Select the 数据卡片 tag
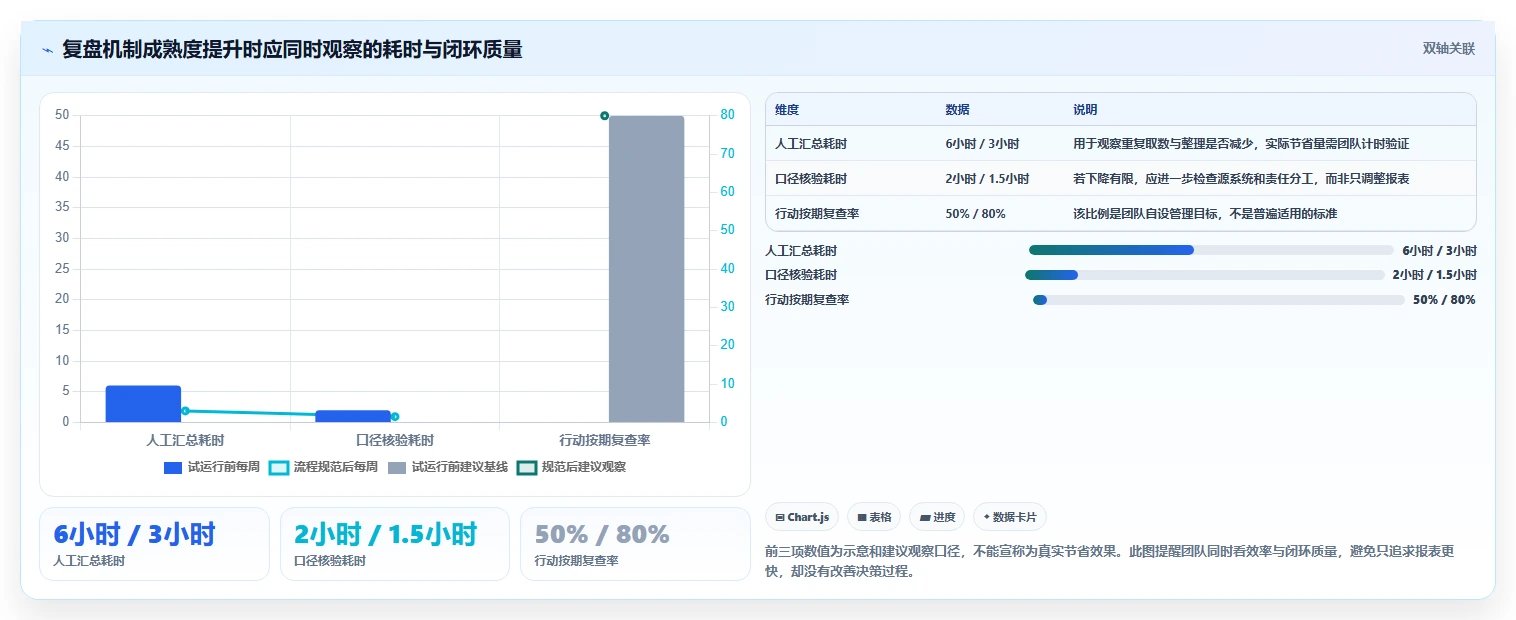The height and width of the screenshot is (620, 1516). point(1010,517)
